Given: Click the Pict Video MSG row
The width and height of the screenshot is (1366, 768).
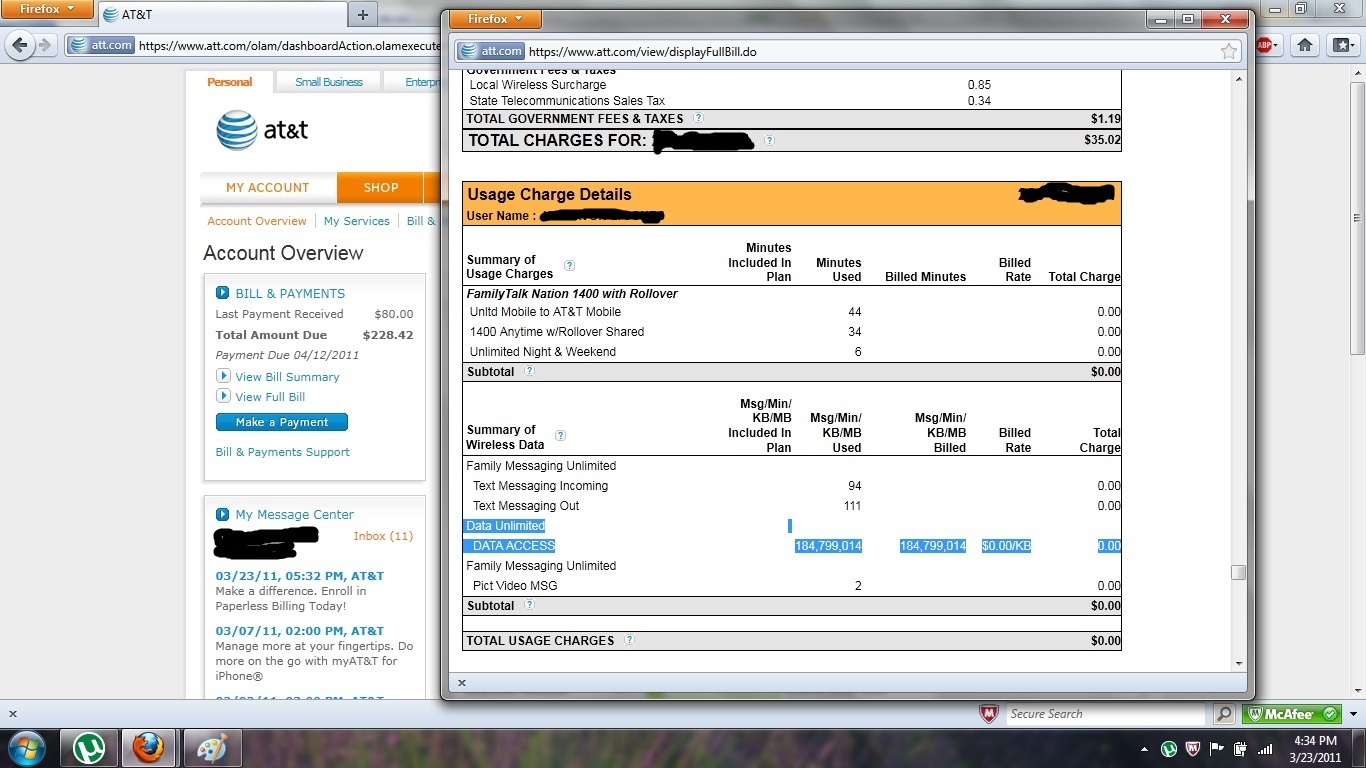Looking at the screenshot, I should coord(792,586).
